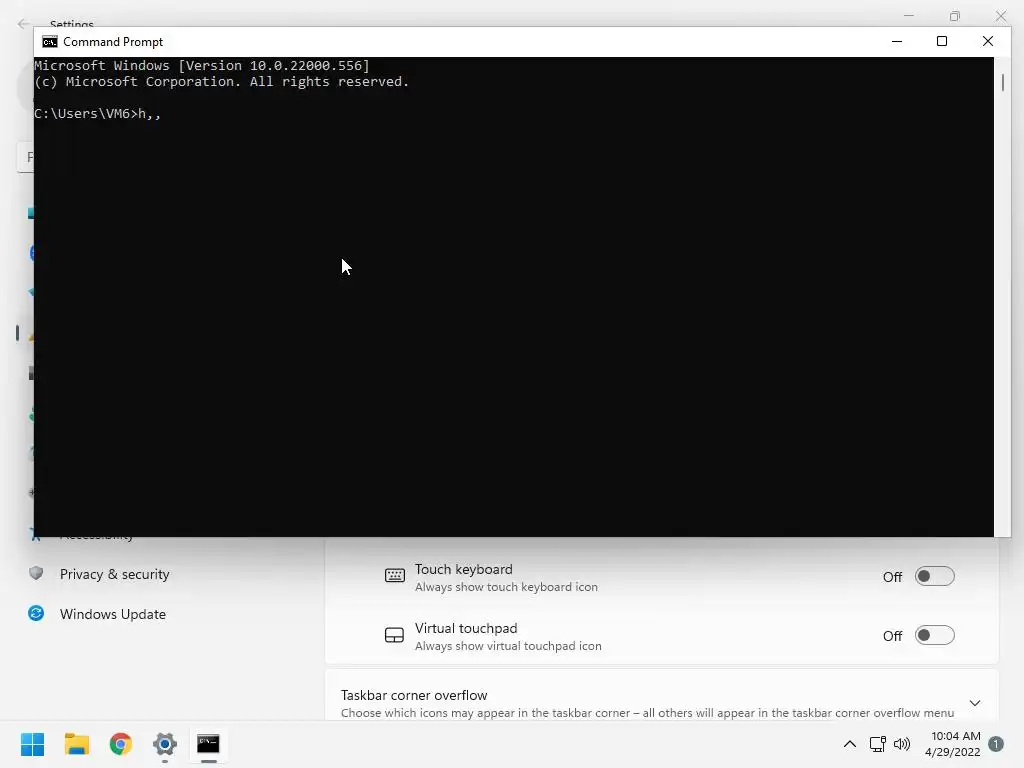The image size is (1024, 768).
Task: Expand the Taskbar corner overflow section
Action: click(x=974, y=703)
